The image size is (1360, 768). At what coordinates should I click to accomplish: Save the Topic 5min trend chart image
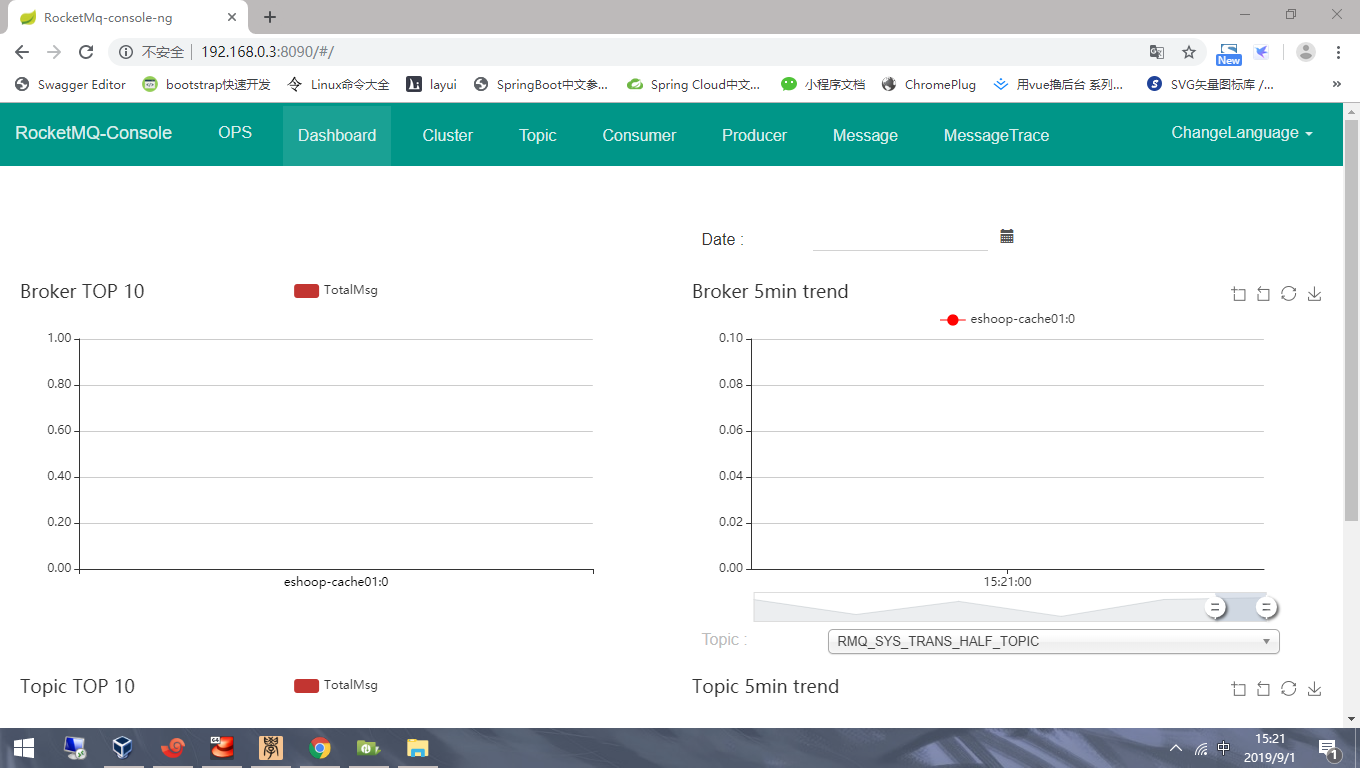pos(1315,689)
